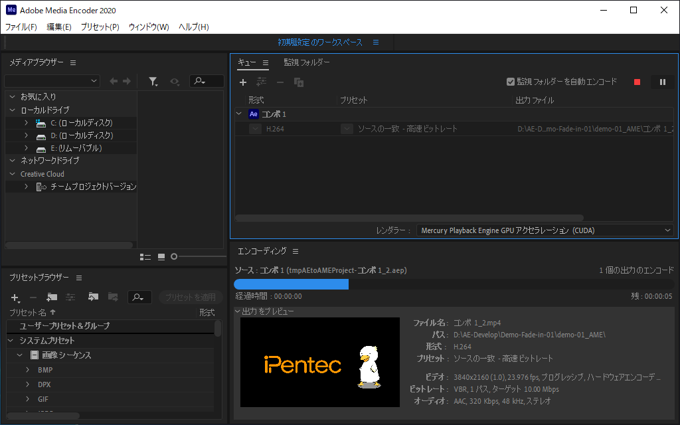Viewport: 680px width, 425px height.
Task: Collapse the ネットワークドライブ node
Action: point(13,160)
